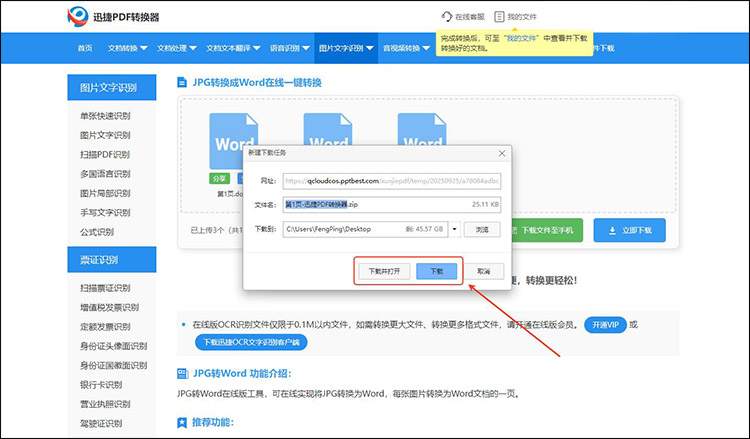Open 扫描票证识别 in sidebar
The width and height of the screenshot is (750, 439).
point(105,288)
